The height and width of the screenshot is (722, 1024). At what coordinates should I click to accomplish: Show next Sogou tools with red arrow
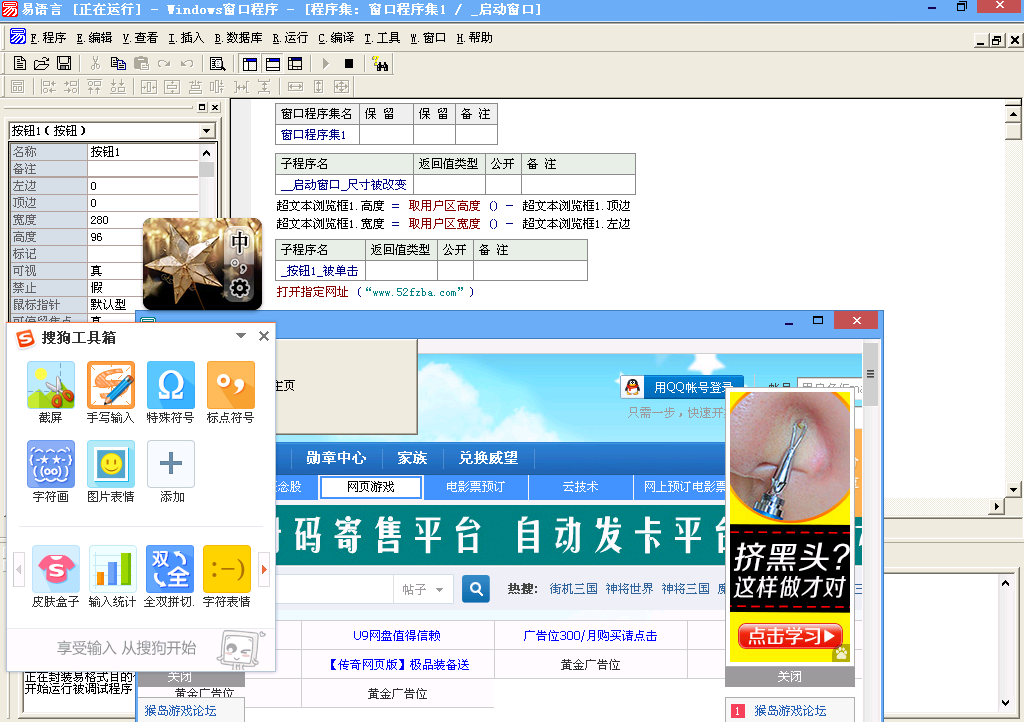[x=264, y=569]
